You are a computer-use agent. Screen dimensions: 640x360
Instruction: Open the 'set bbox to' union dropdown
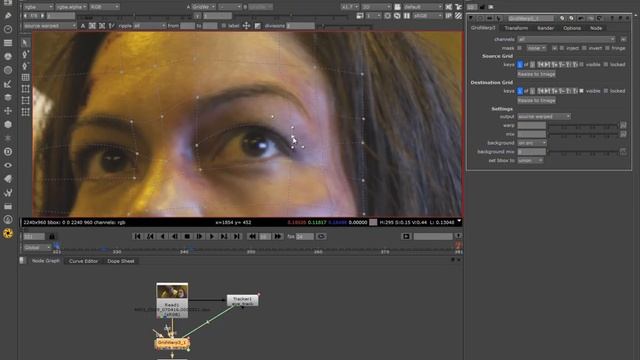[x=530, y=161]
